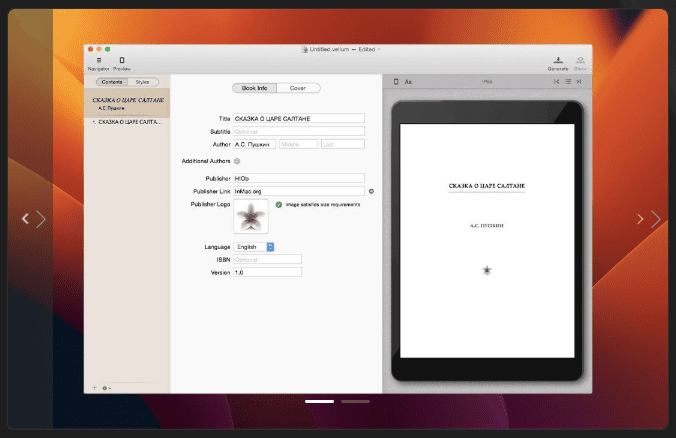Select the Cover tab
Screen dimensions: 676x438
pyautogui.click(x=298, y=88)
